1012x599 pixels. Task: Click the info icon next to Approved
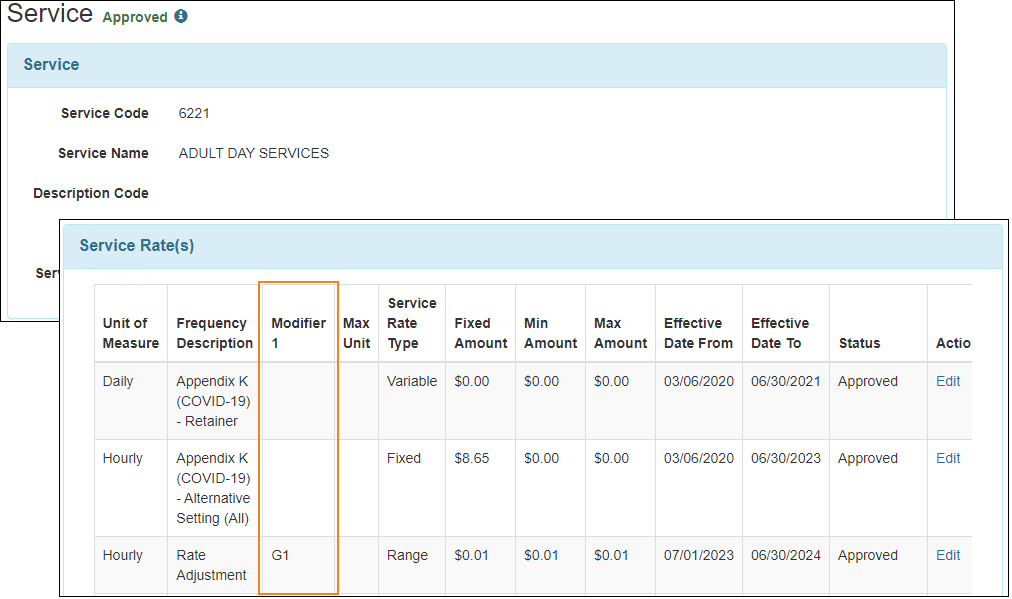click(x=181, y=16)
